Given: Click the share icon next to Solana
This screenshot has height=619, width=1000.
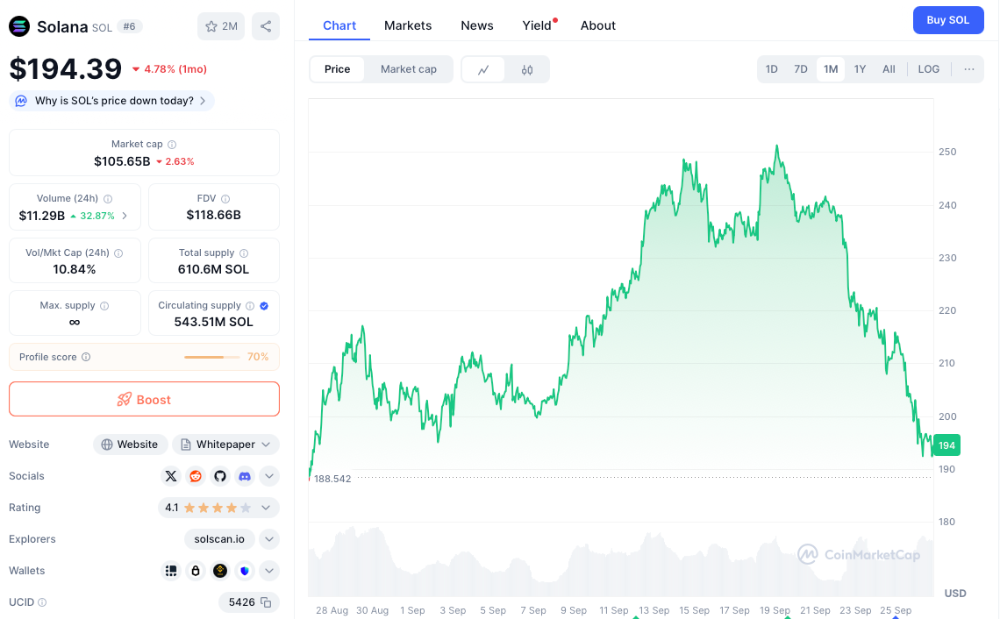Looking at the screenshot, I should click(x=265, y=26).
